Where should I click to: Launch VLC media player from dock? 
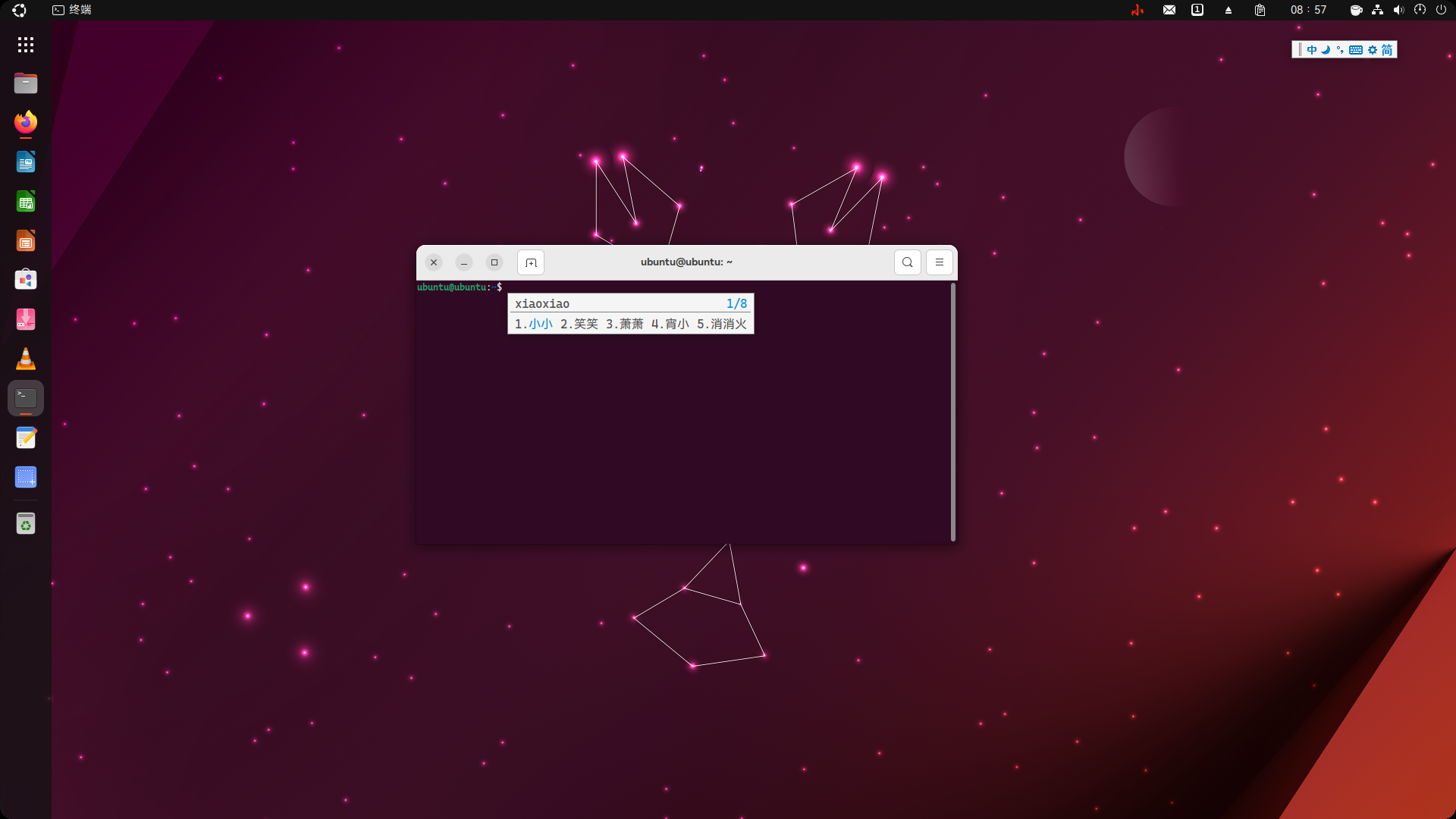pyautogui.click(x=26, y=359)
